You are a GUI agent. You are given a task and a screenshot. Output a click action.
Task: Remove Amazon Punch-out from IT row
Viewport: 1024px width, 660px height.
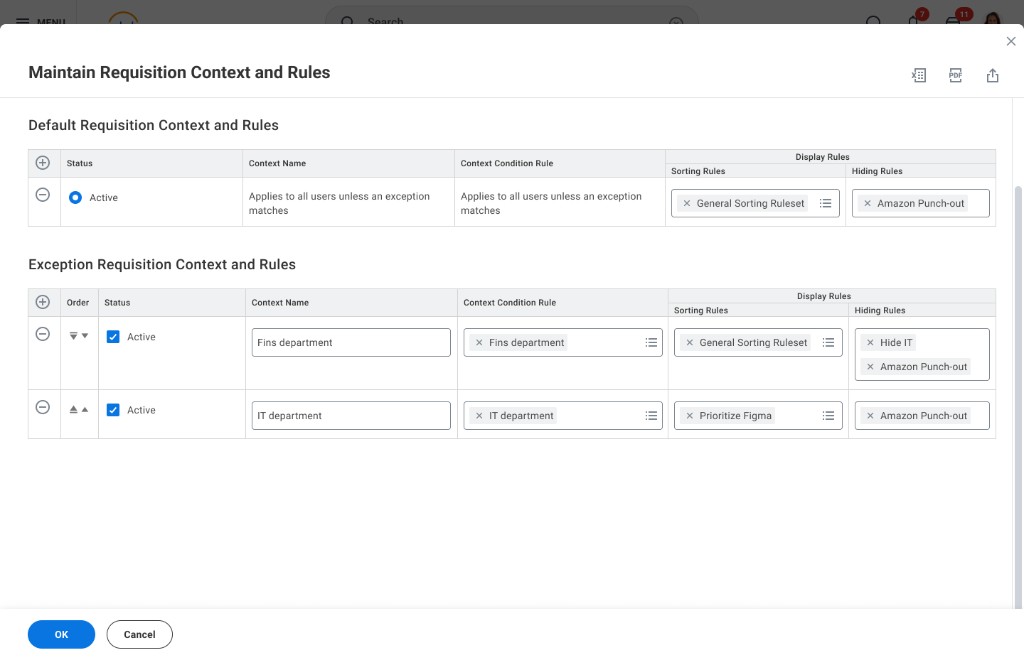point(870,415)
